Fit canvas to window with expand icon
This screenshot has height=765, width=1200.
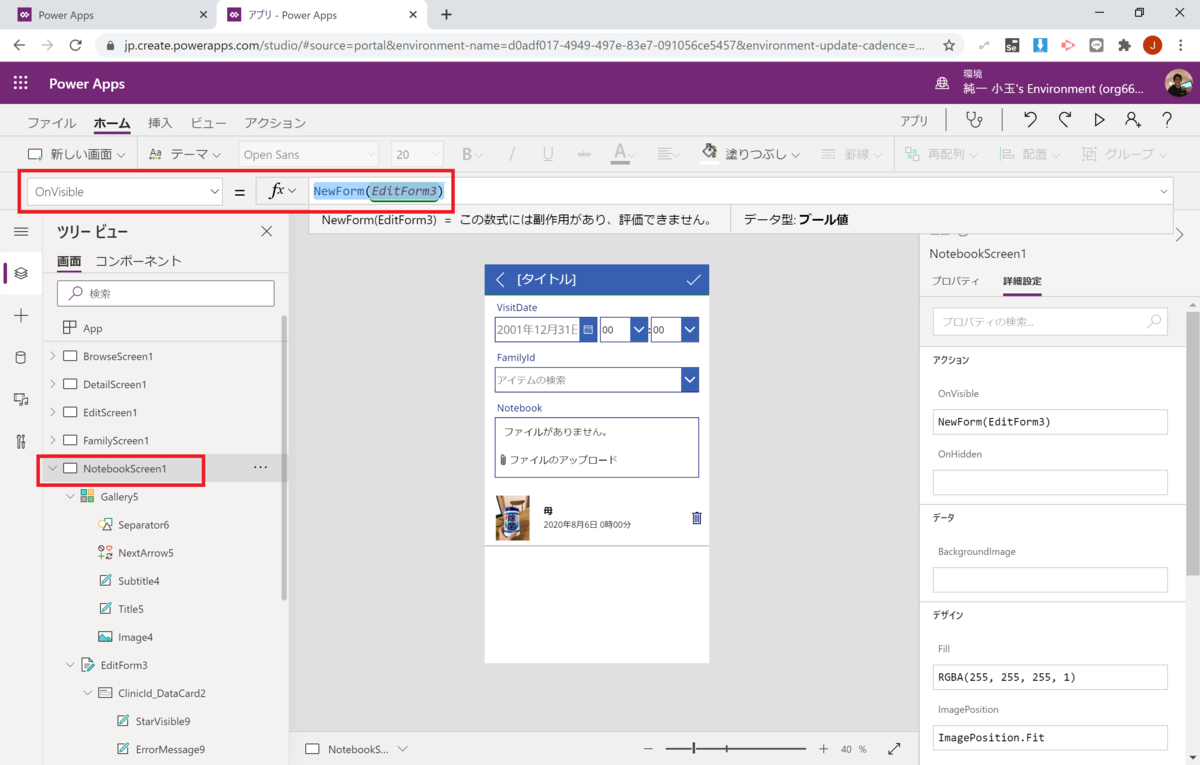(x=894, y=749)
